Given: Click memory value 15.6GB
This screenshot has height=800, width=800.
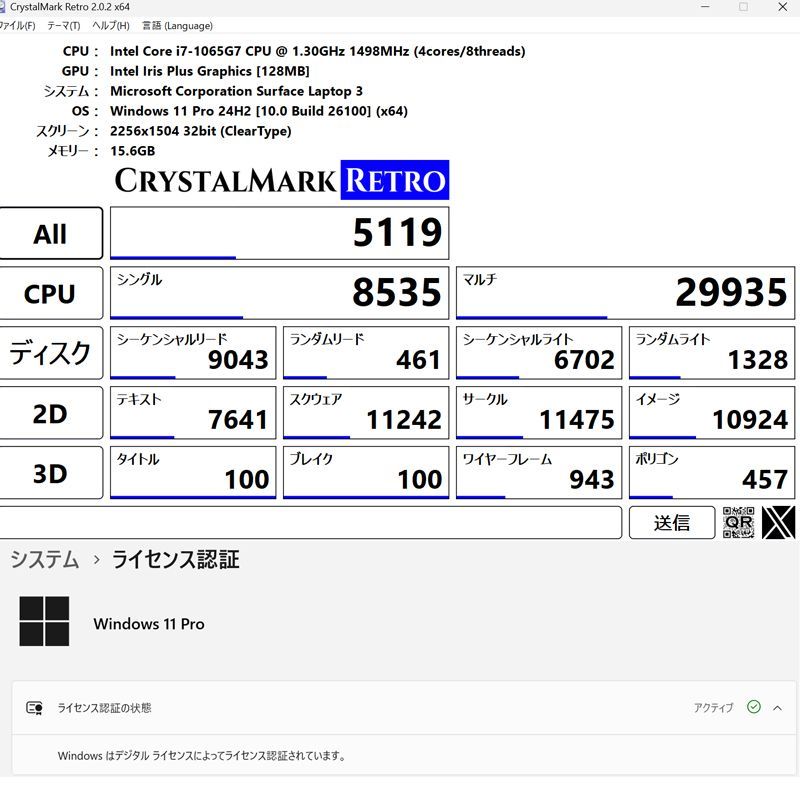Looking at the screenshot, I should (133, 151).
